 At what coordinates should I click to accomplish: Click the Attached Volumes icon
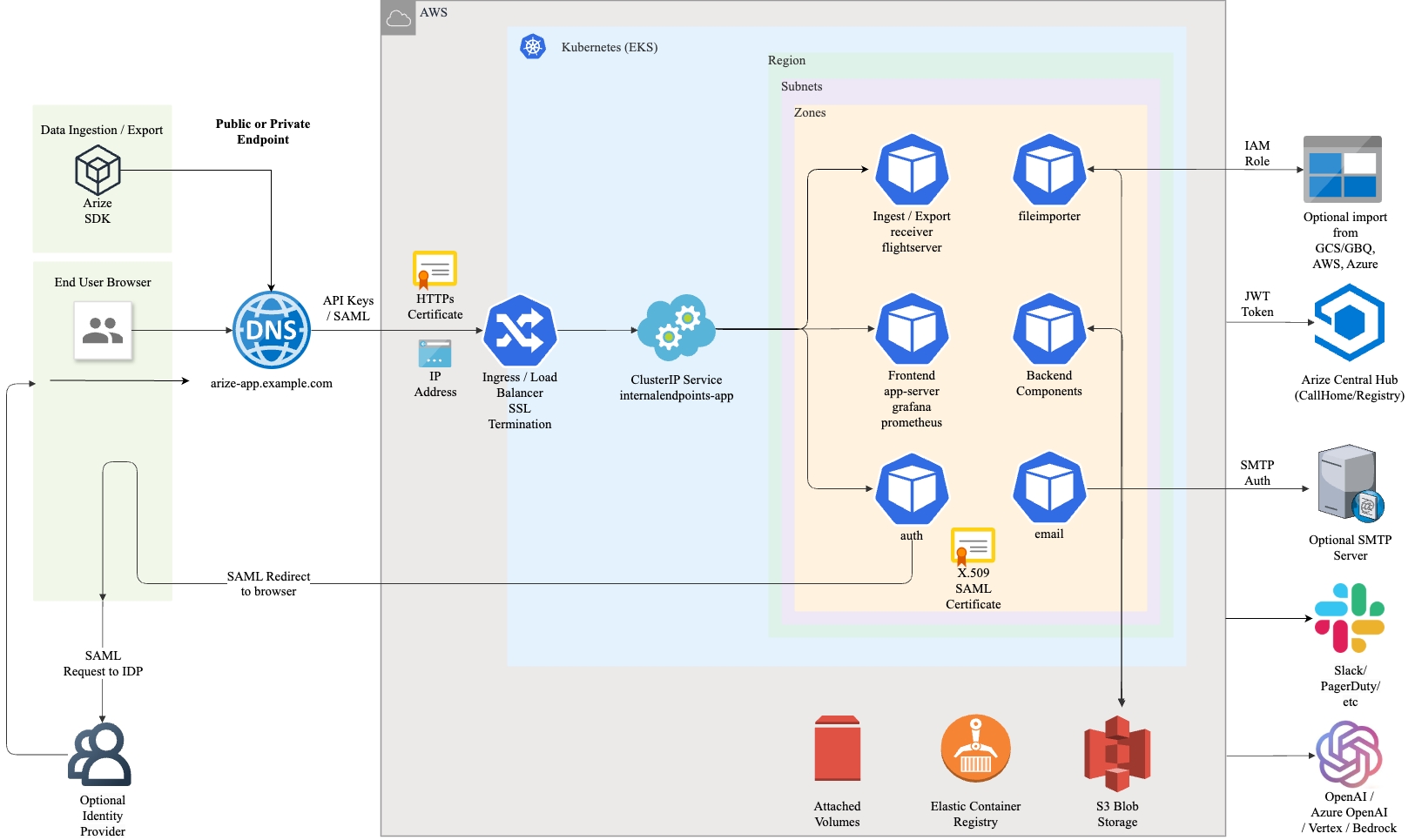[837, 749]
